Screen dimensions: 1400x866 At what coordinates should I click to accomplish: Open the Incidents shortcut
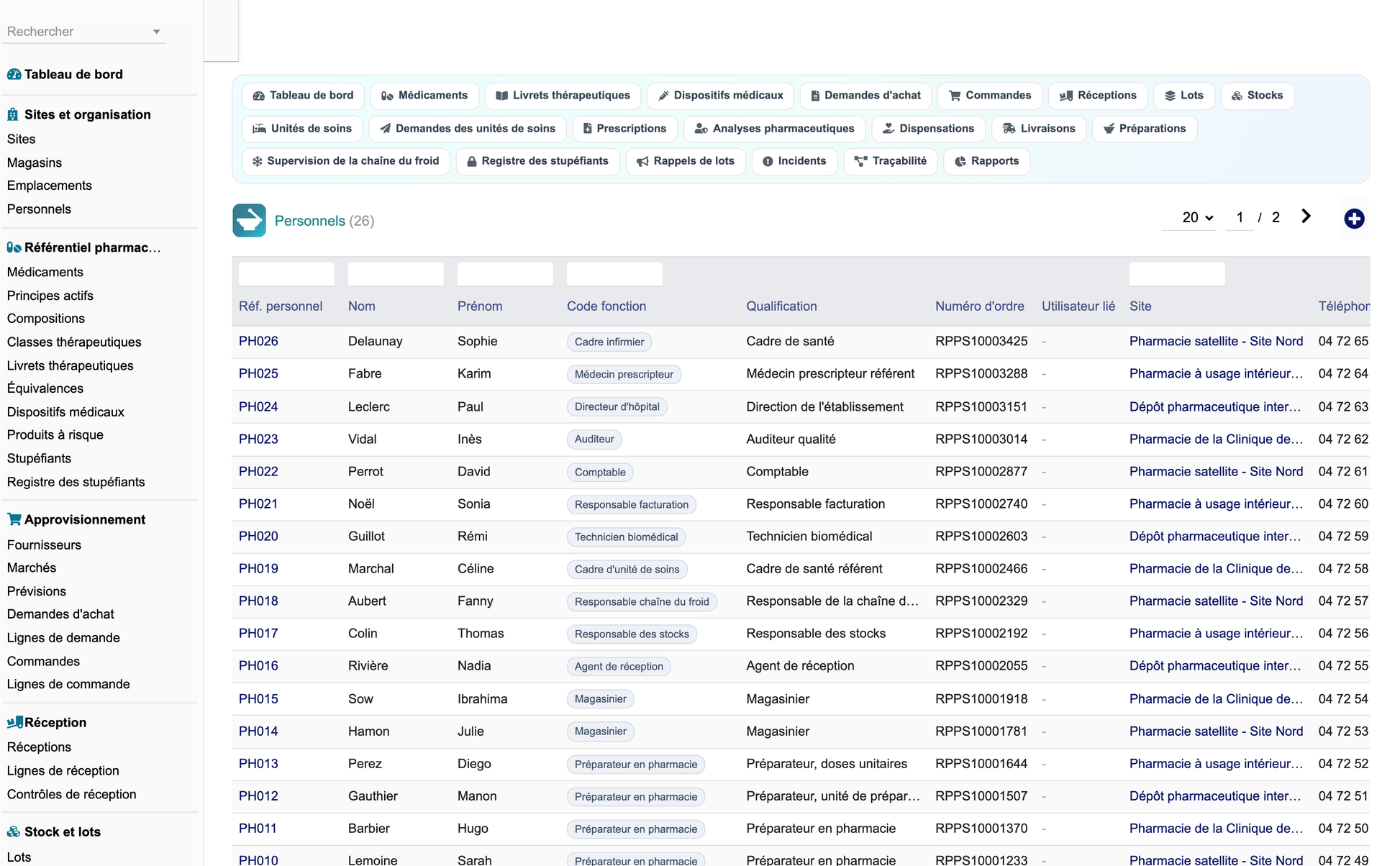point(794,161)
